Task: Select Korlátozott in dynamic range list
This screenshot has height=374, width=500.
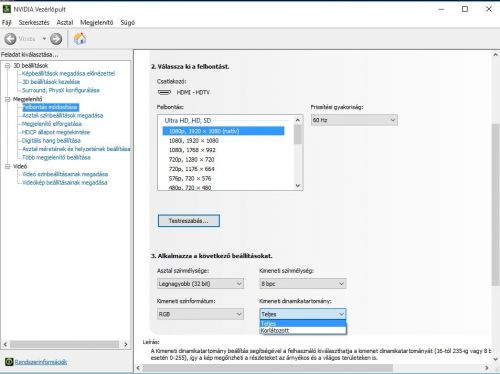Action: (x=303, y=331)
